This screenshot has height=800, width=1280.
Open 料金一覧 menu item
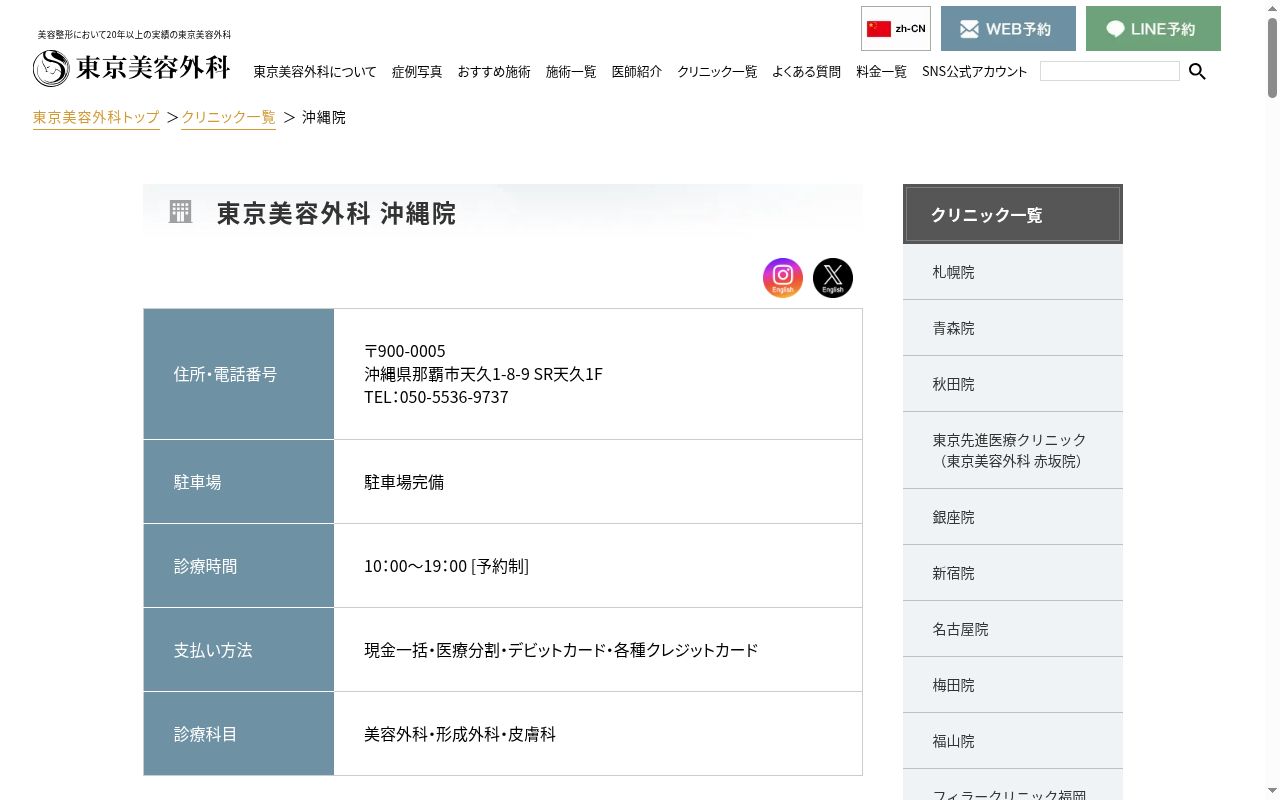click(x=882, y=72)
